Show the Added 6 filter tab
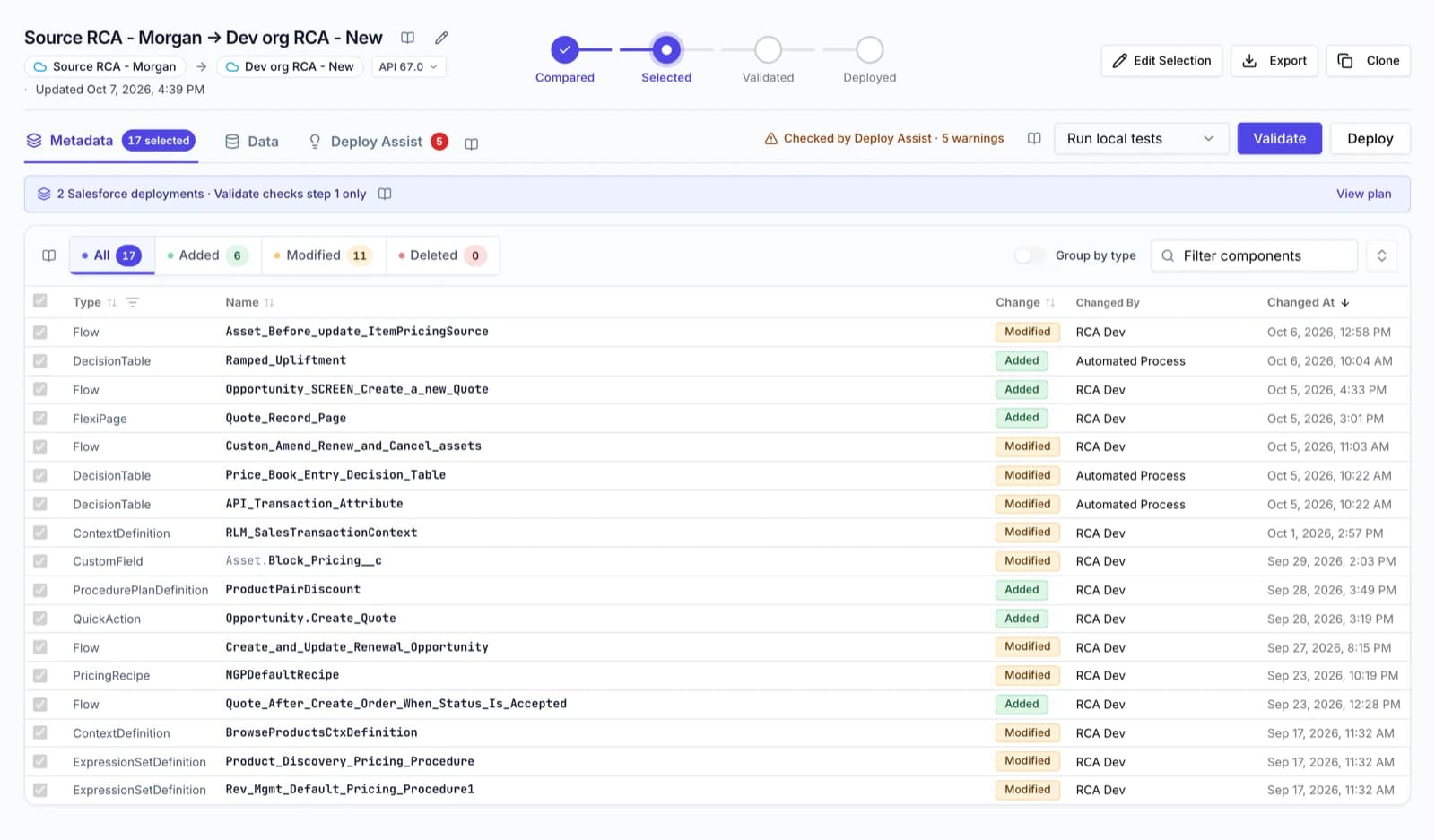Viewport: 1435px width, 840px height. coord(208,255)
